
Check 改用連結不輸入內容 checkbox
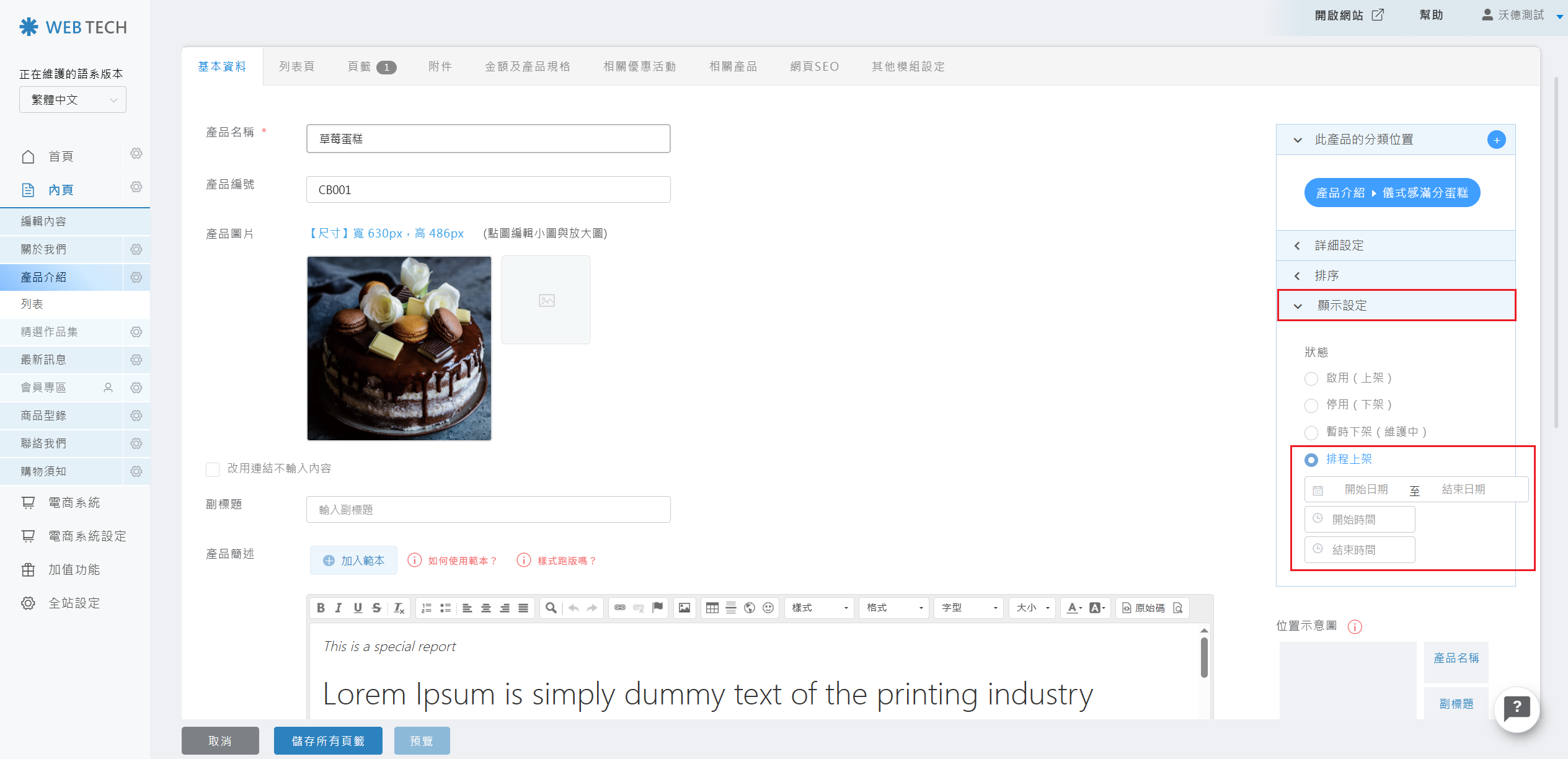pyautogui.click(x=213, y=469)
